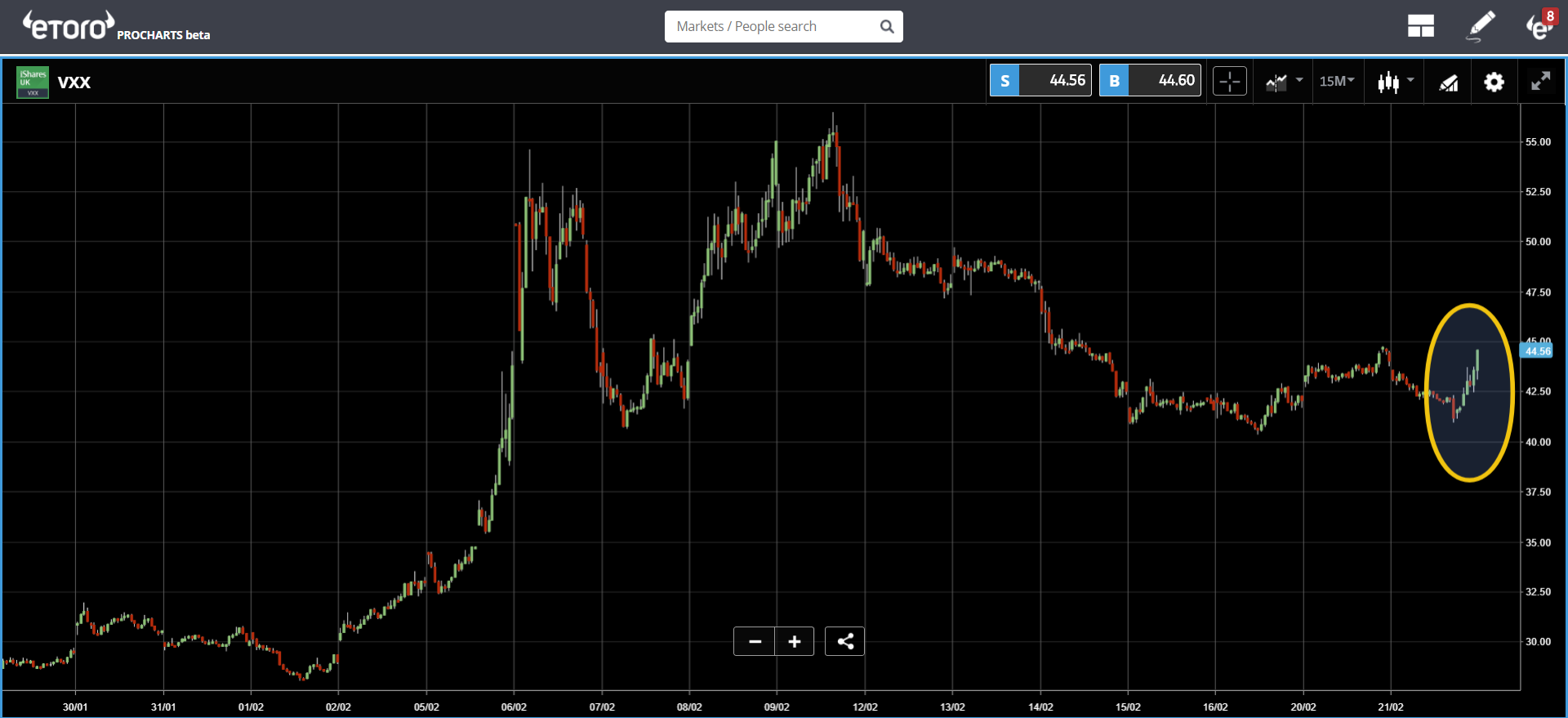Expand the chart to full screen
This screenshot has height=718, width=1568.
coord(1540,81)
